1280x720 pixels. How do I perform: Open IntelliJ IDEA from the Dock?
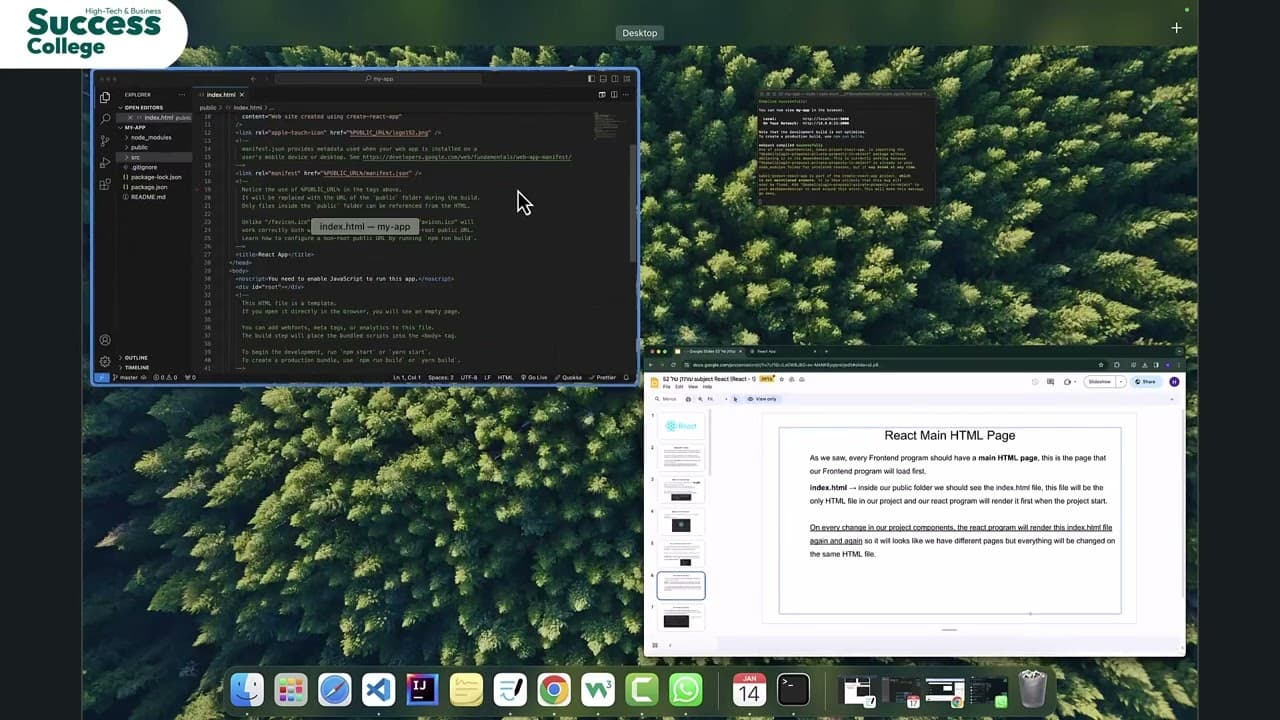(422, 689)
